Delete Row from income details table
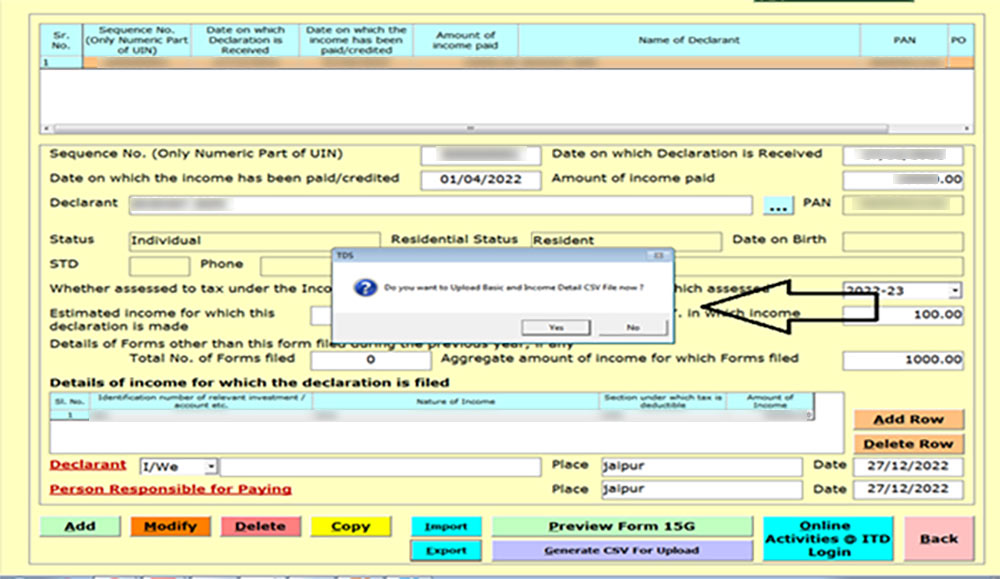Viewport: 1000px width, 579px height. [x=908, y=443]
